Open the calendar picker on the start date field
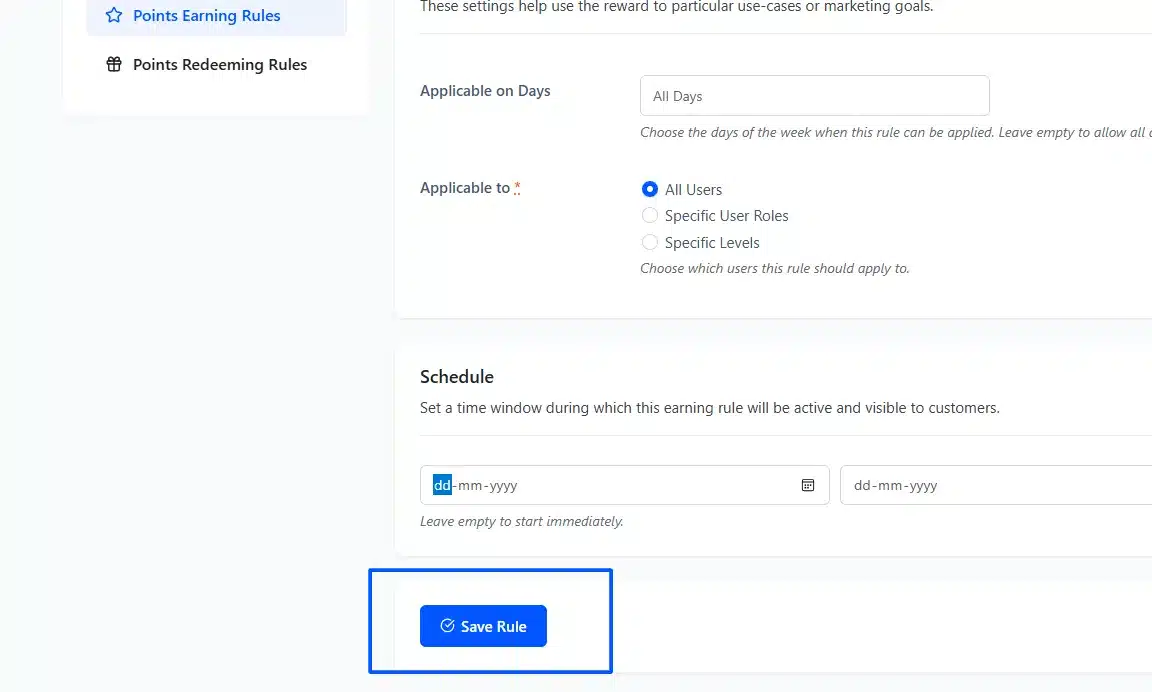Screen dimensions: 1152x692 point(807,484)
